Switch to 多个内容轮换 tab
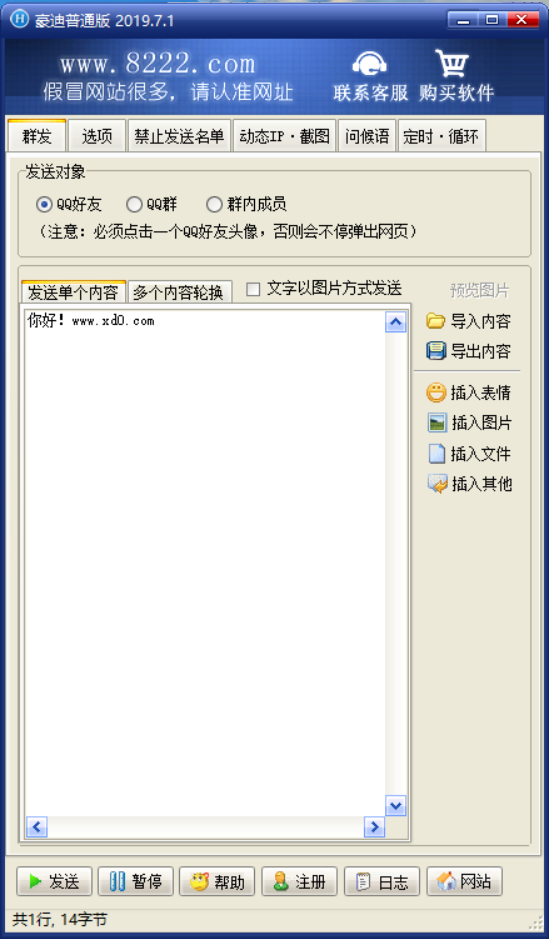This screenshot has height=939, width=549. click(178, 292)
